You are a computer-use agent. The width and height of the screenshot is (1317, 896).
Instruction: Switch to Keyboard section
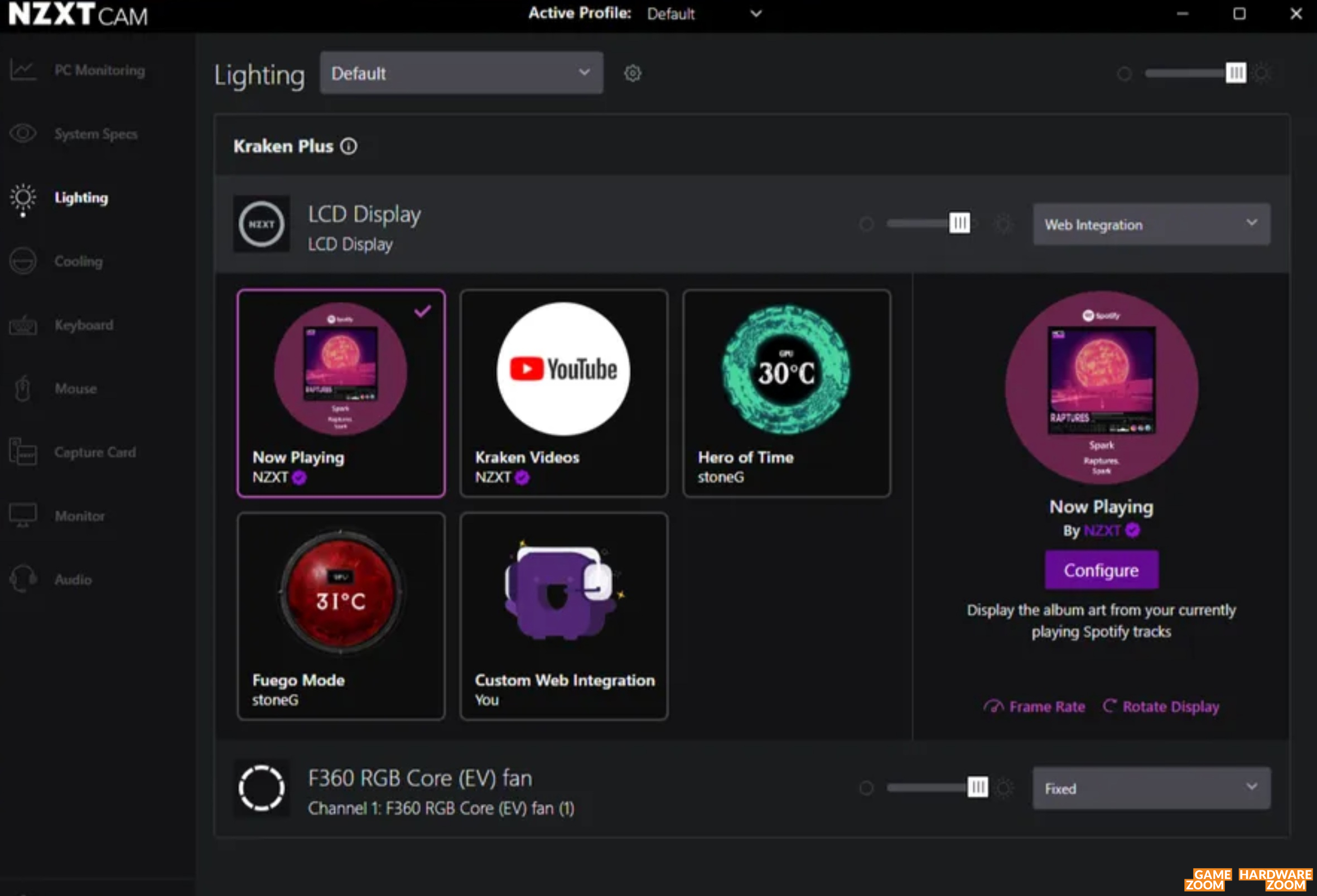point(84,325)
